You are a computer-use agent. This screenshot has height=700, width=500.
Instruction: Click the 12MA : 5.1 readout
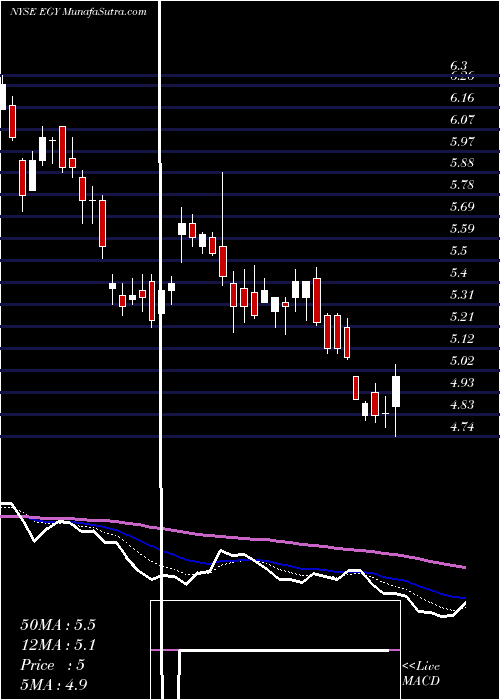[58, 645]
